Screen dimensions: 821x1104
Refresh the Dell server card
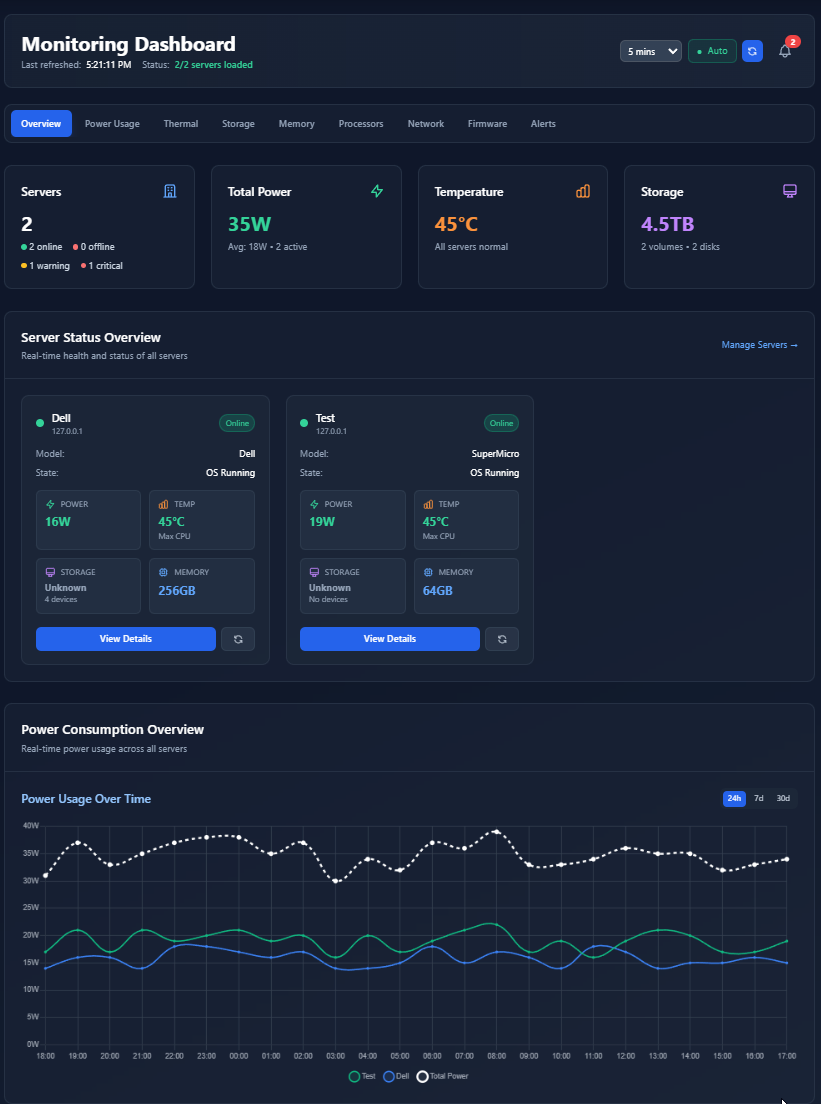(x=238, y=639)
